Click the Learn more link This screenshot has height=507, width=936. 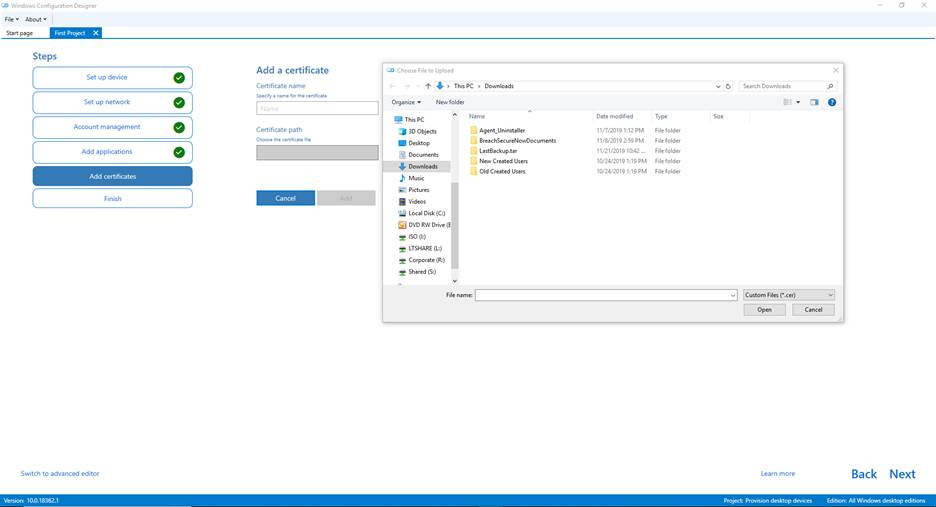(x=778, y=474)
